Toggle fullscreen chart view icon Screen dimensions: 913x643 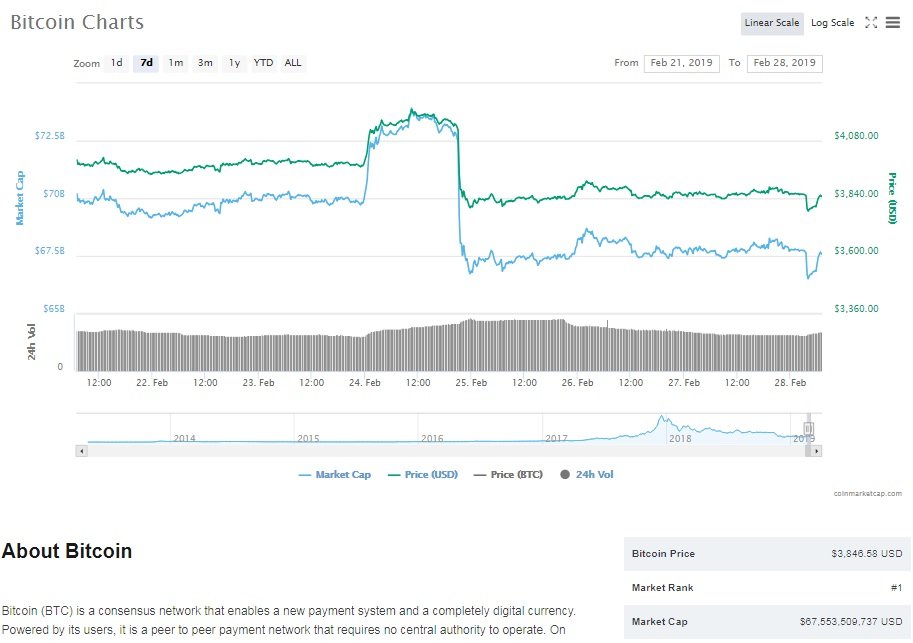871,23
